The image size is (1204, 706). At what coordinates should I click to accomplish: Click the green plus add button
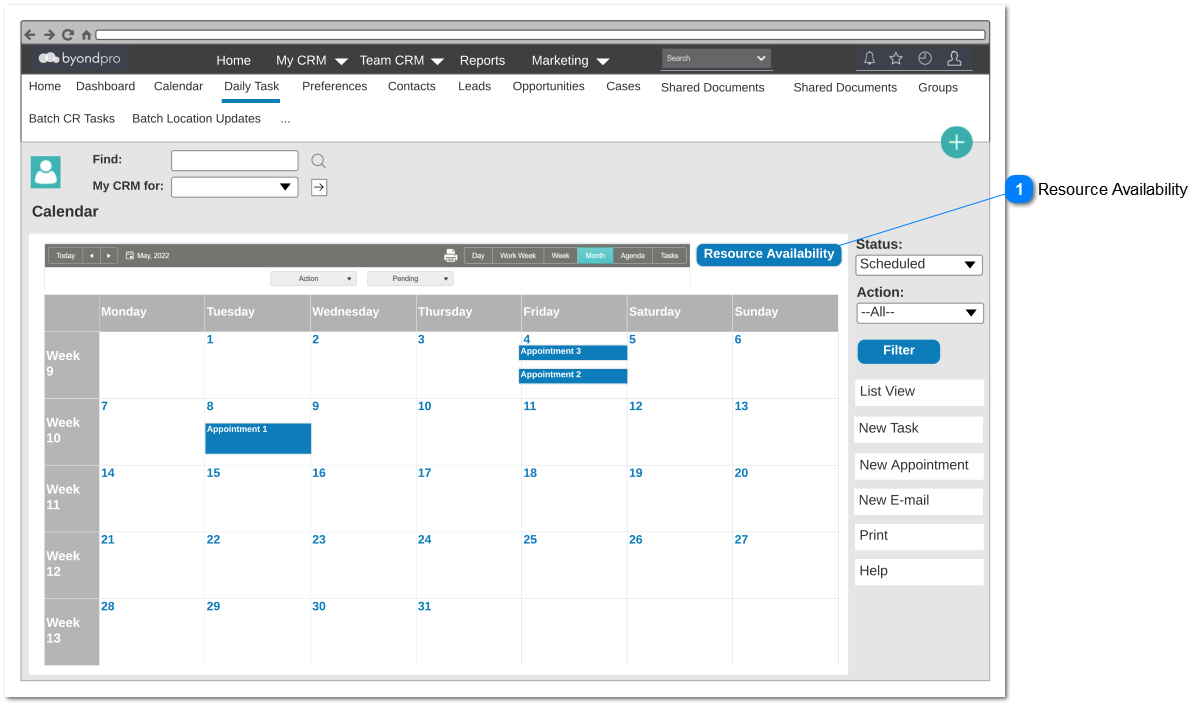[957, 142]
